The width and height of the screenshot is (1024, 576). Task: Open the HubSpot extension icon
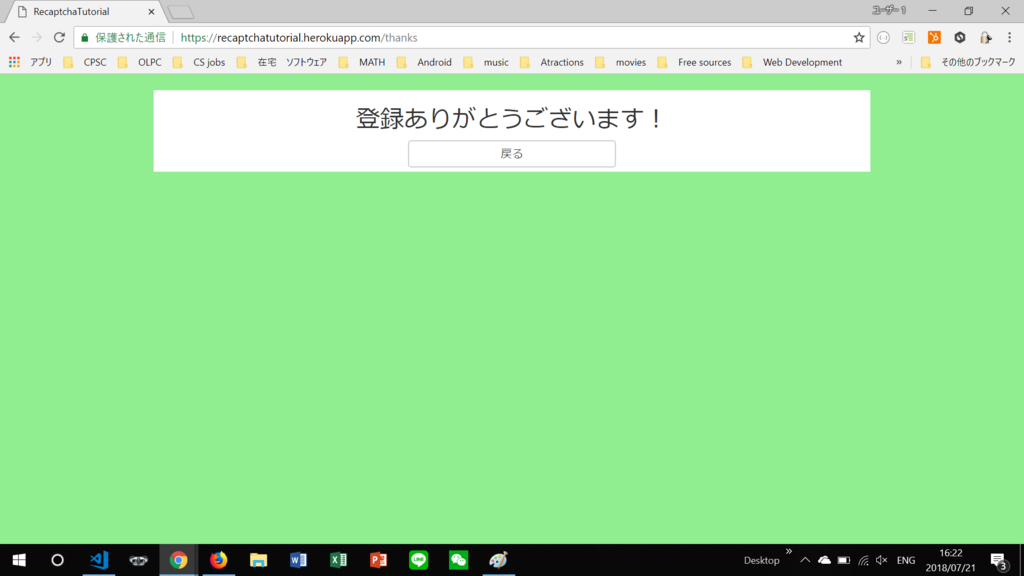click(935, 38)
